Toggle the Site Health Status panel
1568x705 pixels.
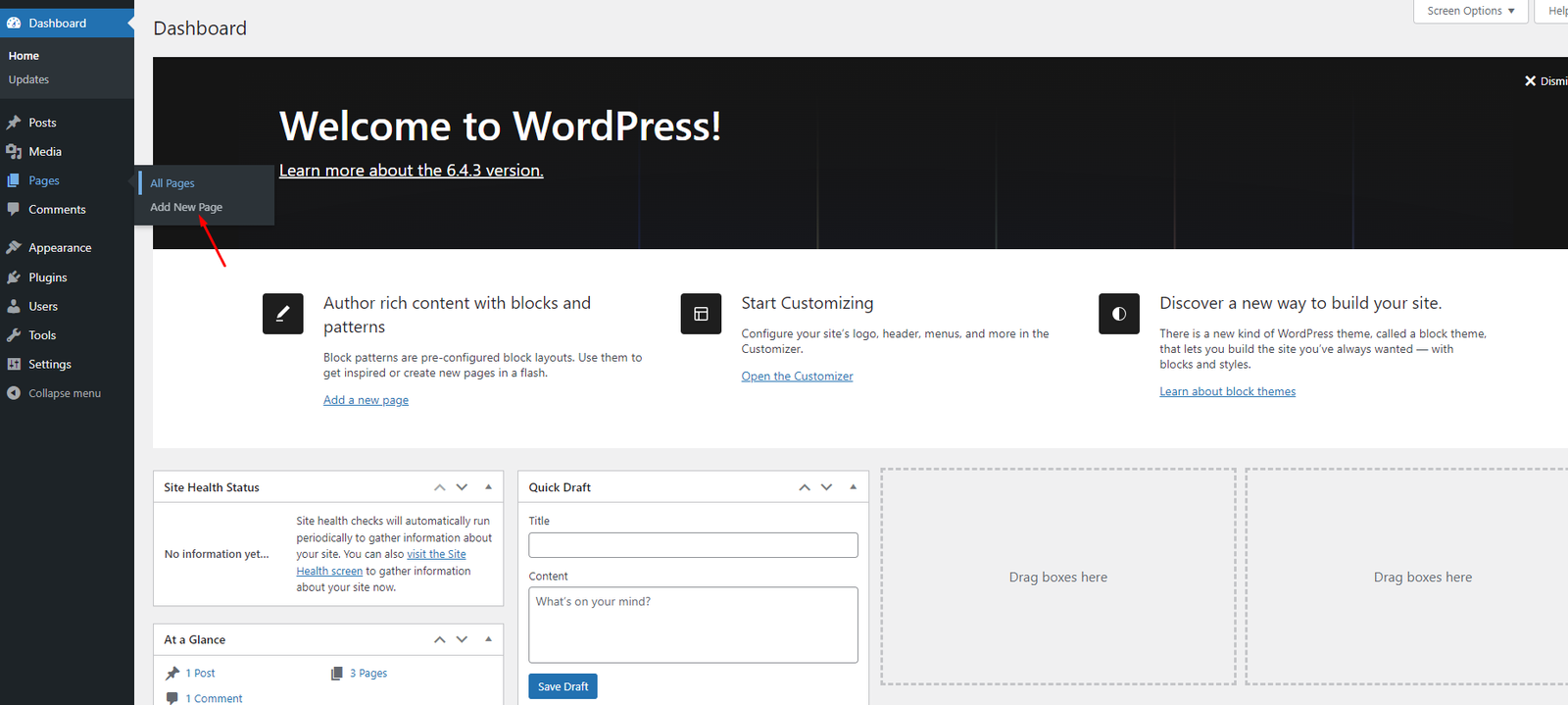(x=488, y=487)
